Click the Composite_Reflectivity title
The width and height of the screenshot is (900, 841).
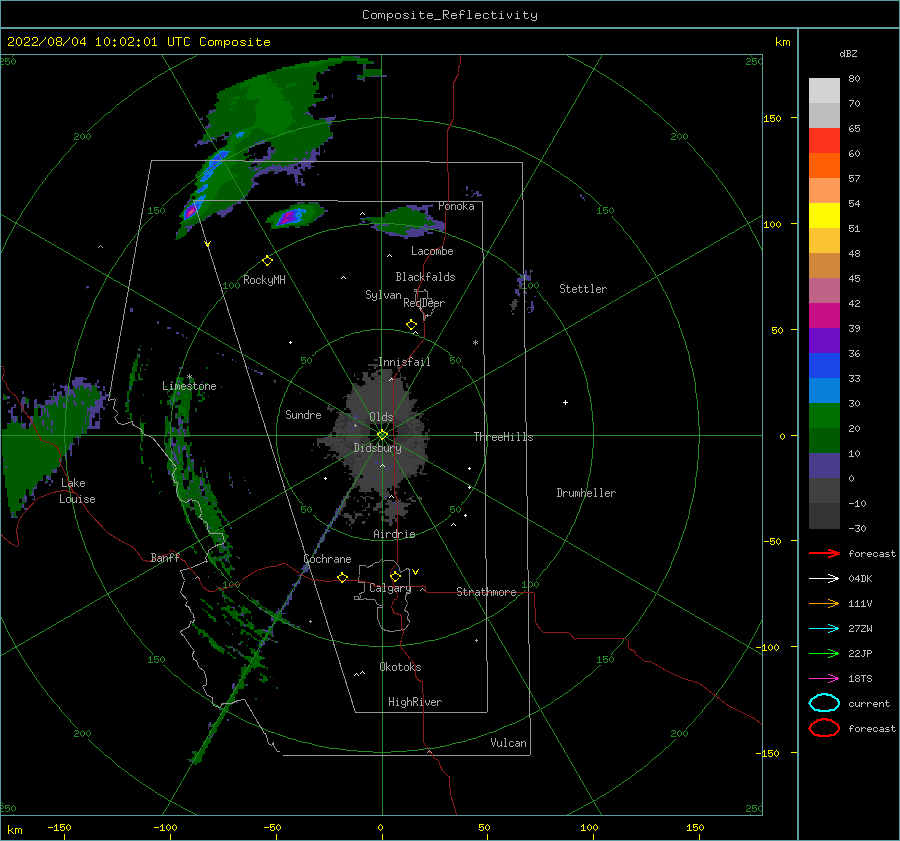(450, 15)
